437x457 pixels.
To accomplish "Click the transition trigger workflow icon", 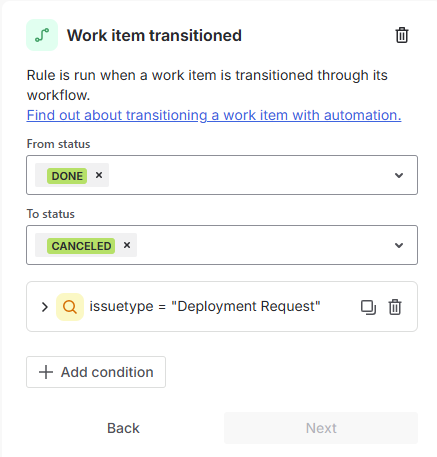I will pos(42,35).
